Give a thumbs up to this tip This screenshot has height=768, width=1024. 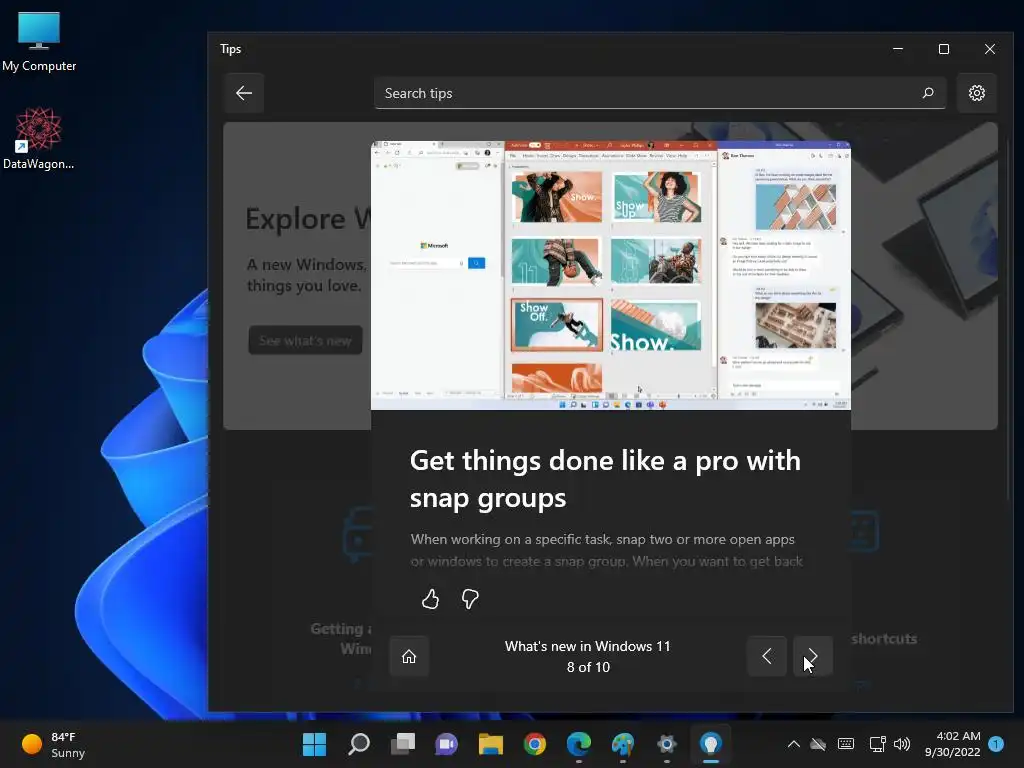pyautogui.click(x=430, y=599)
